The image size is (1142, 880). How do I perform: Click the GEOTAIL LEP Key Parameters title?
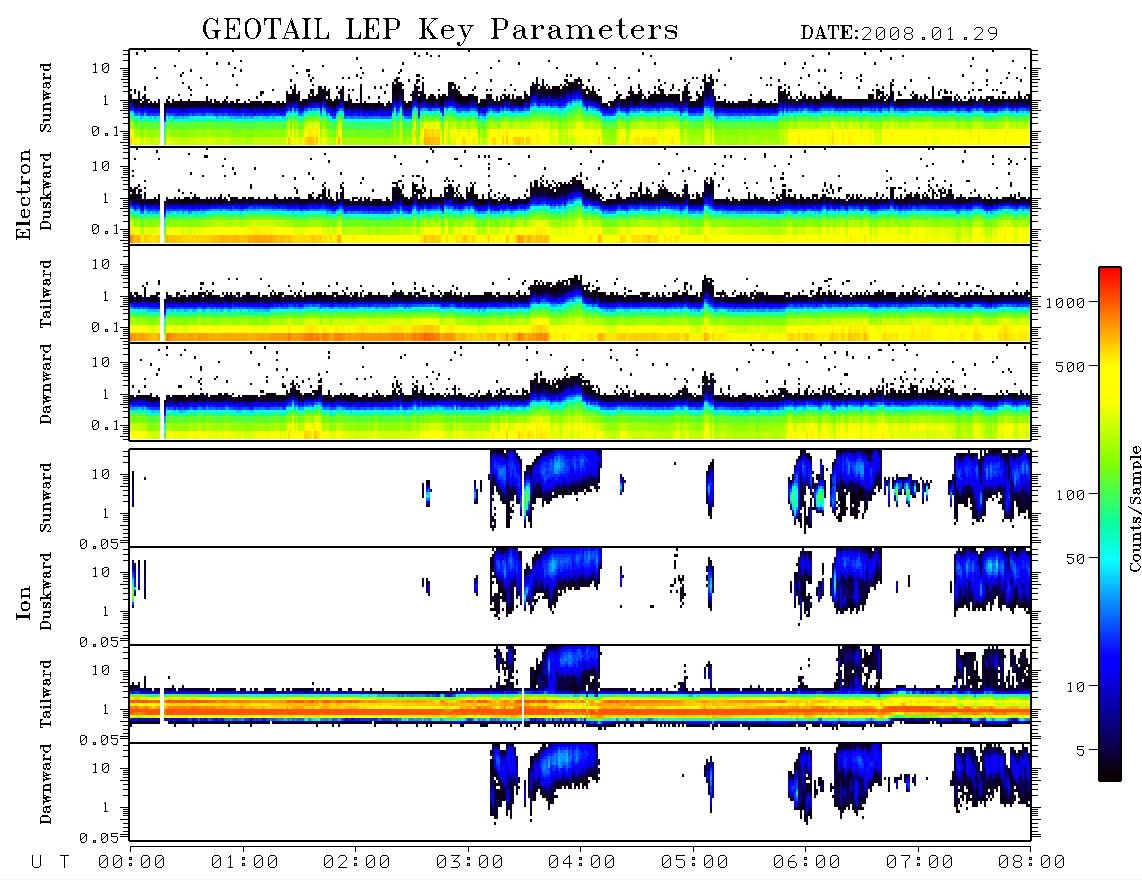tap(440, 30)
